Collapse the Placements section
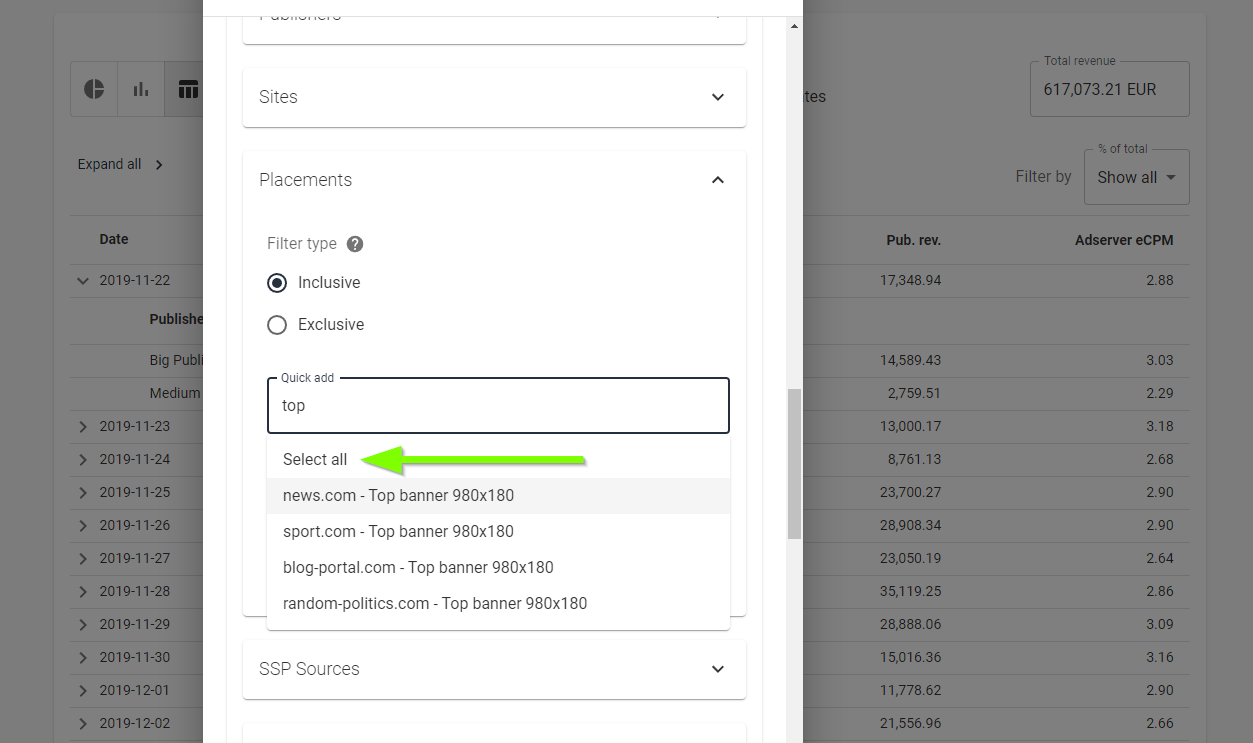 click(718, 180)
